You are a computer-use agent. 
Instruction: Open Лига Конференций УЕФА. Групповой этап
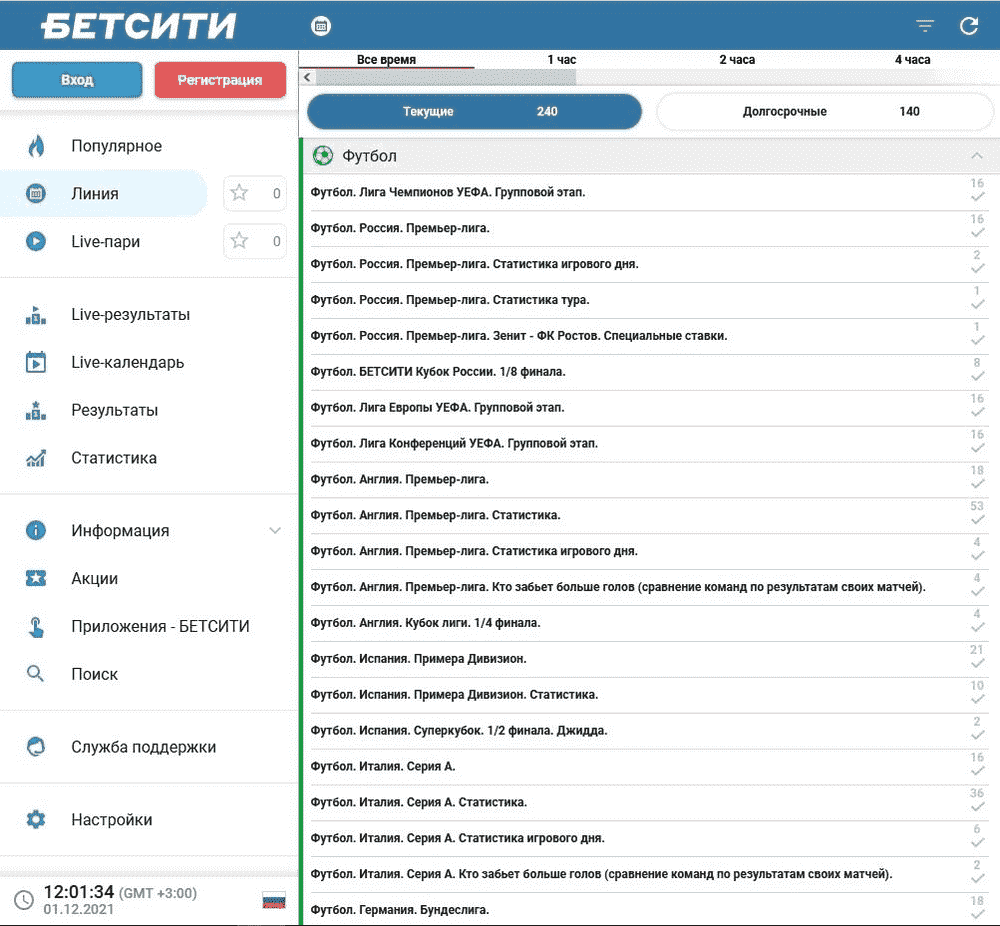point(646,443)
